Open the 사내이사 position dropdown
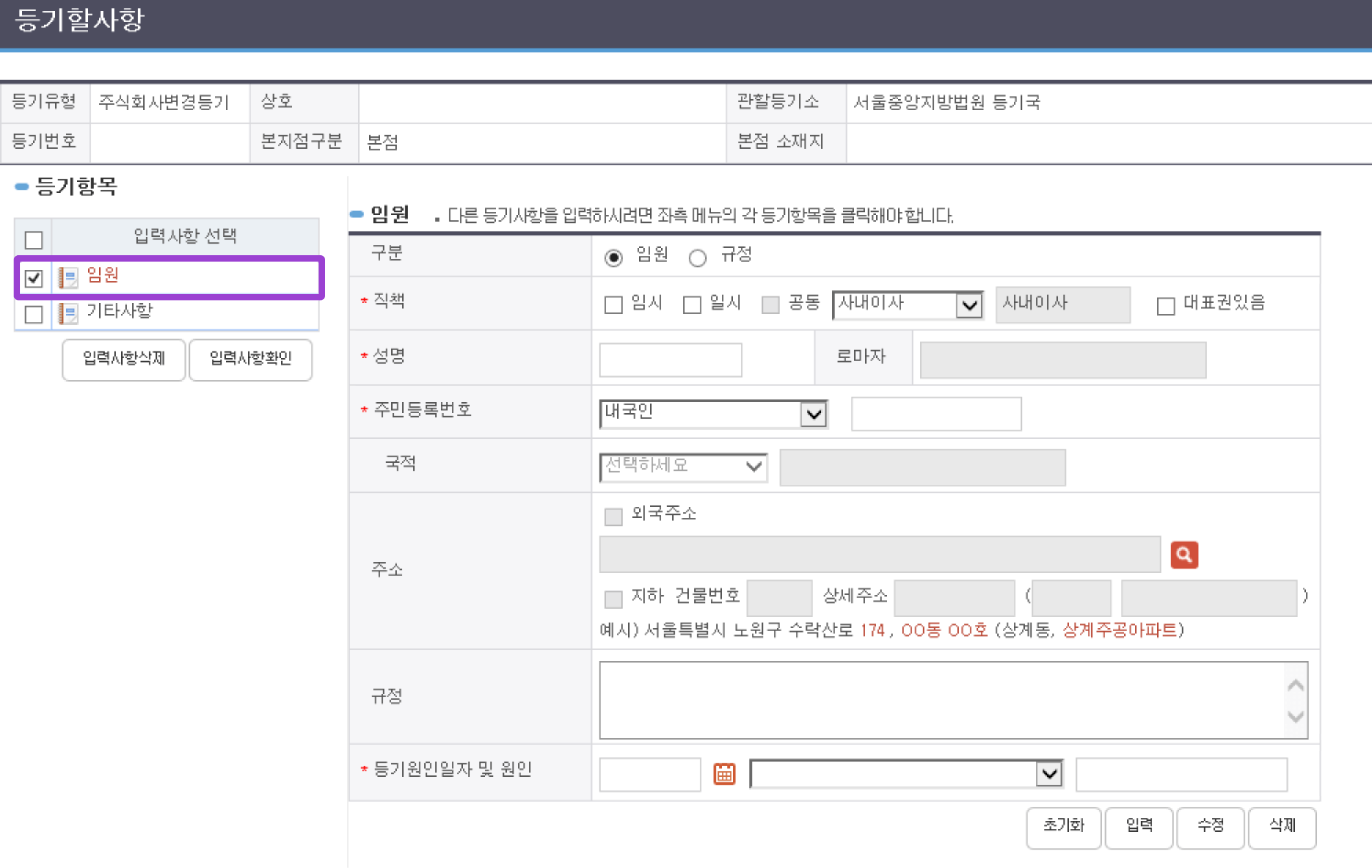The height and width of the screenshot is (868, 1372). pyautogui.click(x=969, y=305)
